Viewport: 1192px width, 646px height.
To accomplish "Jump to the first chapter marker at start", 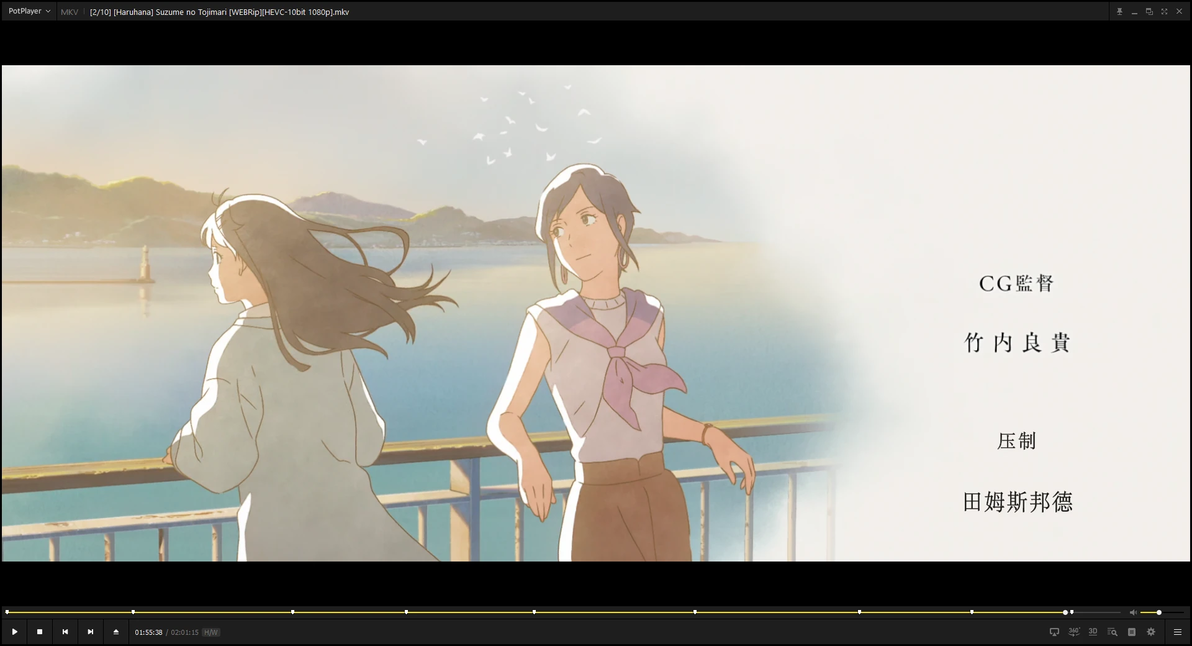I will point(8,612).
